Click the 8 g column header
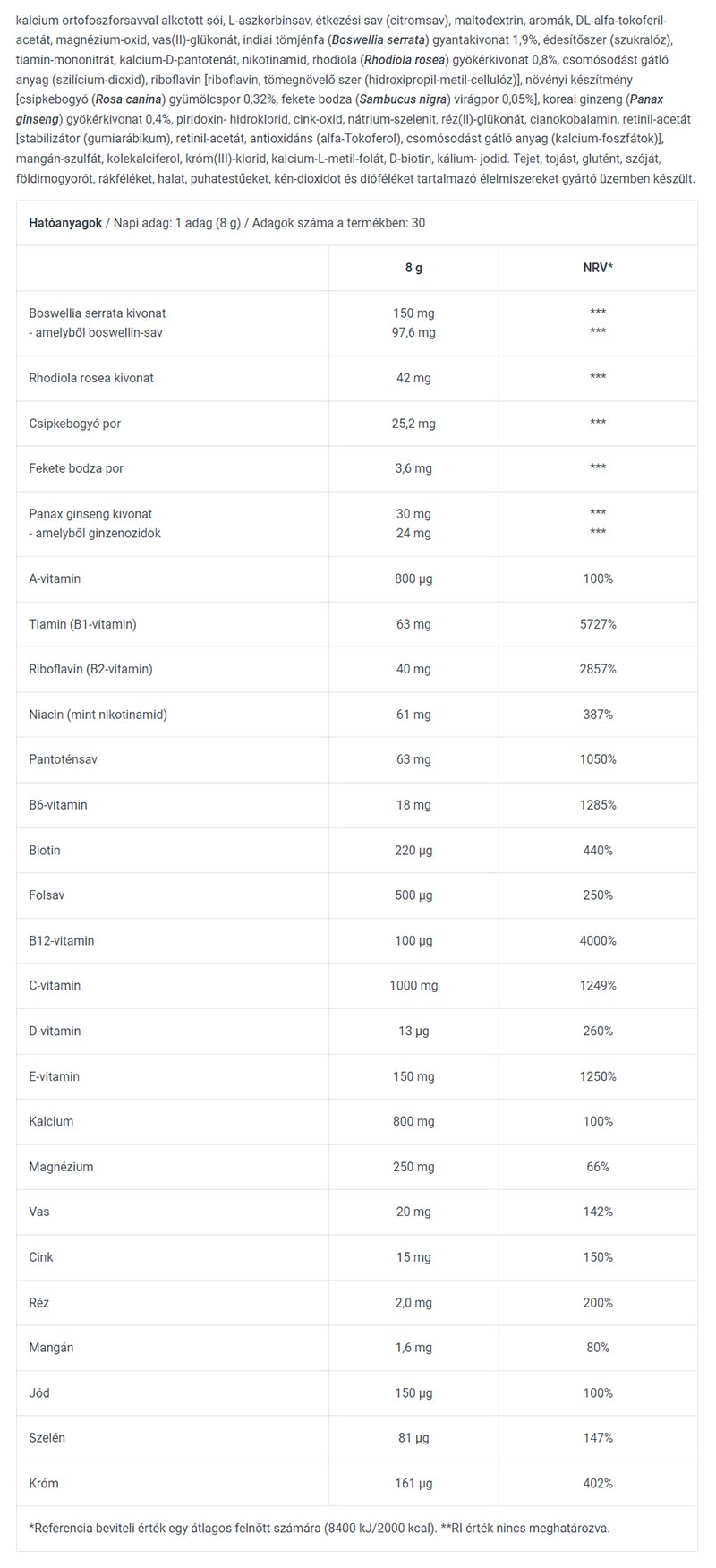Screen dimensions: 716x1568 coord(413,268)
